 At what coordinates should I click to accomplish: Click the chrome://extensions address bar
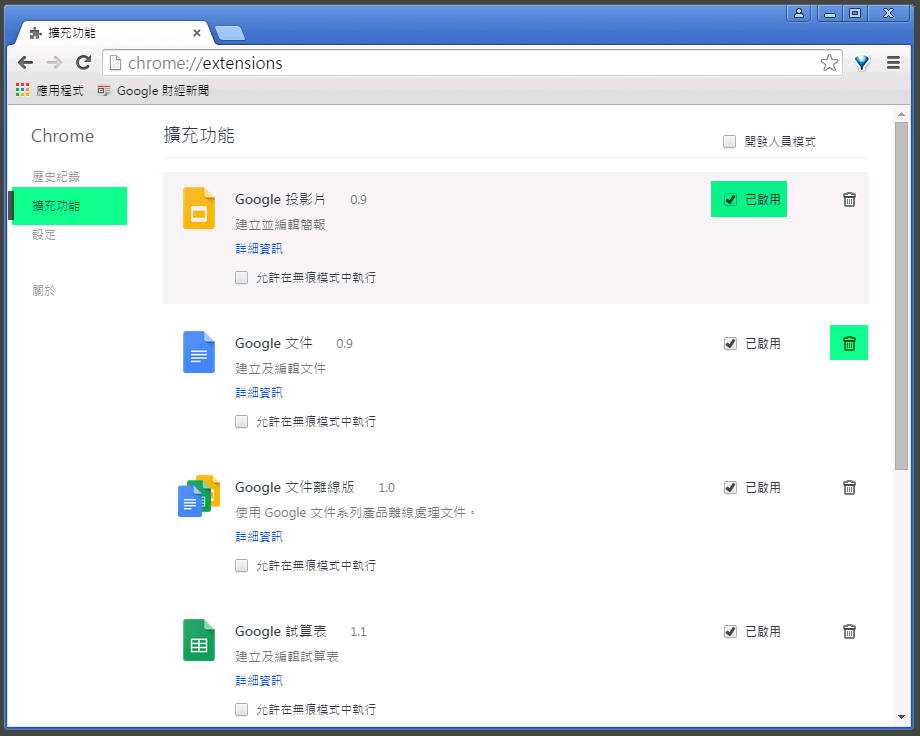click(472, 62)
